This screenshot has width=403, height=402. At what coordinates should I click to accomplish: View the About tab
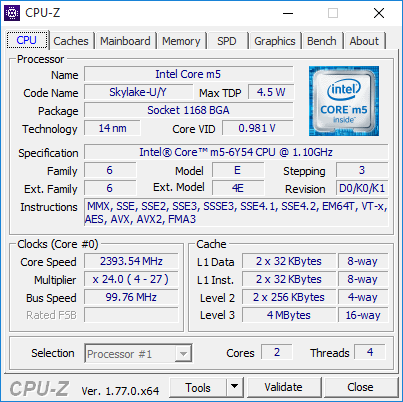(364, 41)
